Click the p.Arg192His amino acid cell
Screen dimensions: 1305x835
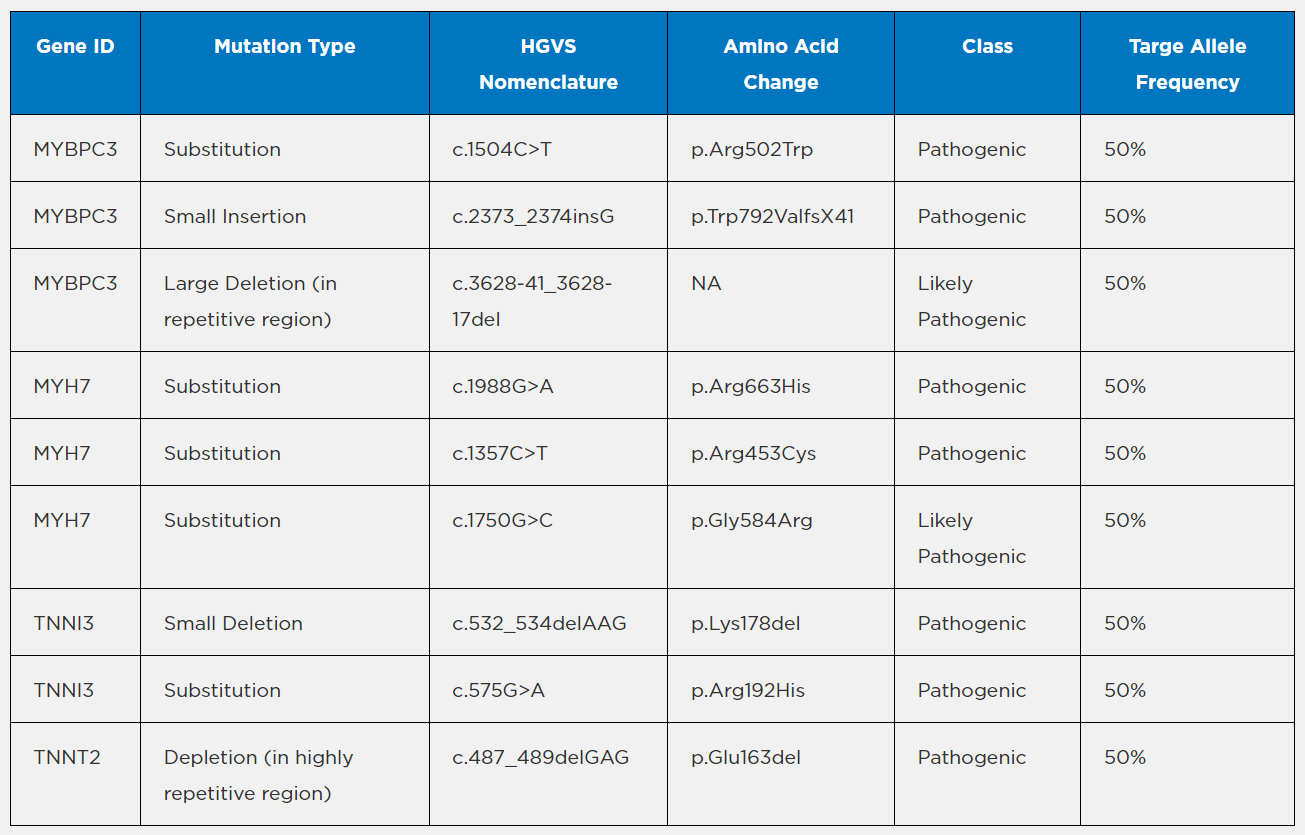coord(747,690)
